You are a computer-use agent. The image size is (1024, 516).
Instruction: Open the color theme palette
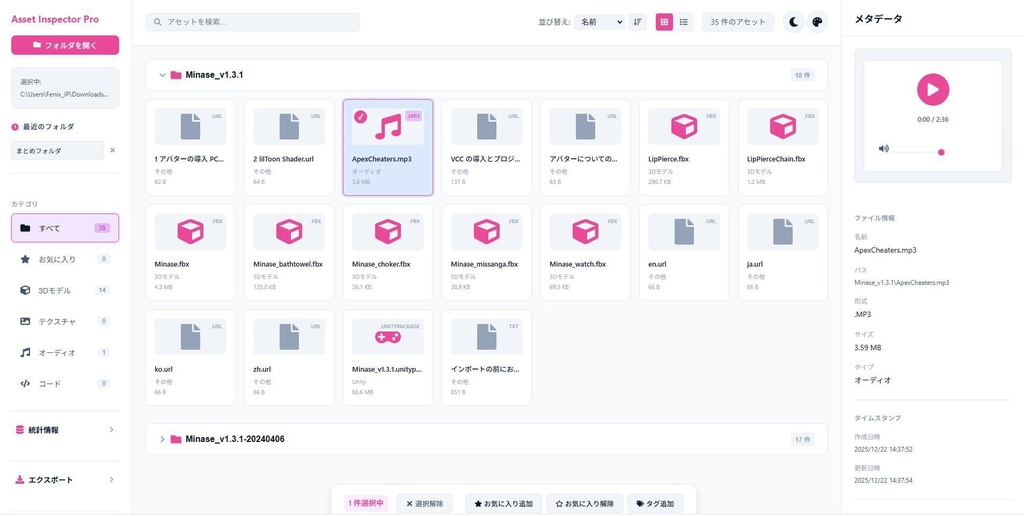817,22
